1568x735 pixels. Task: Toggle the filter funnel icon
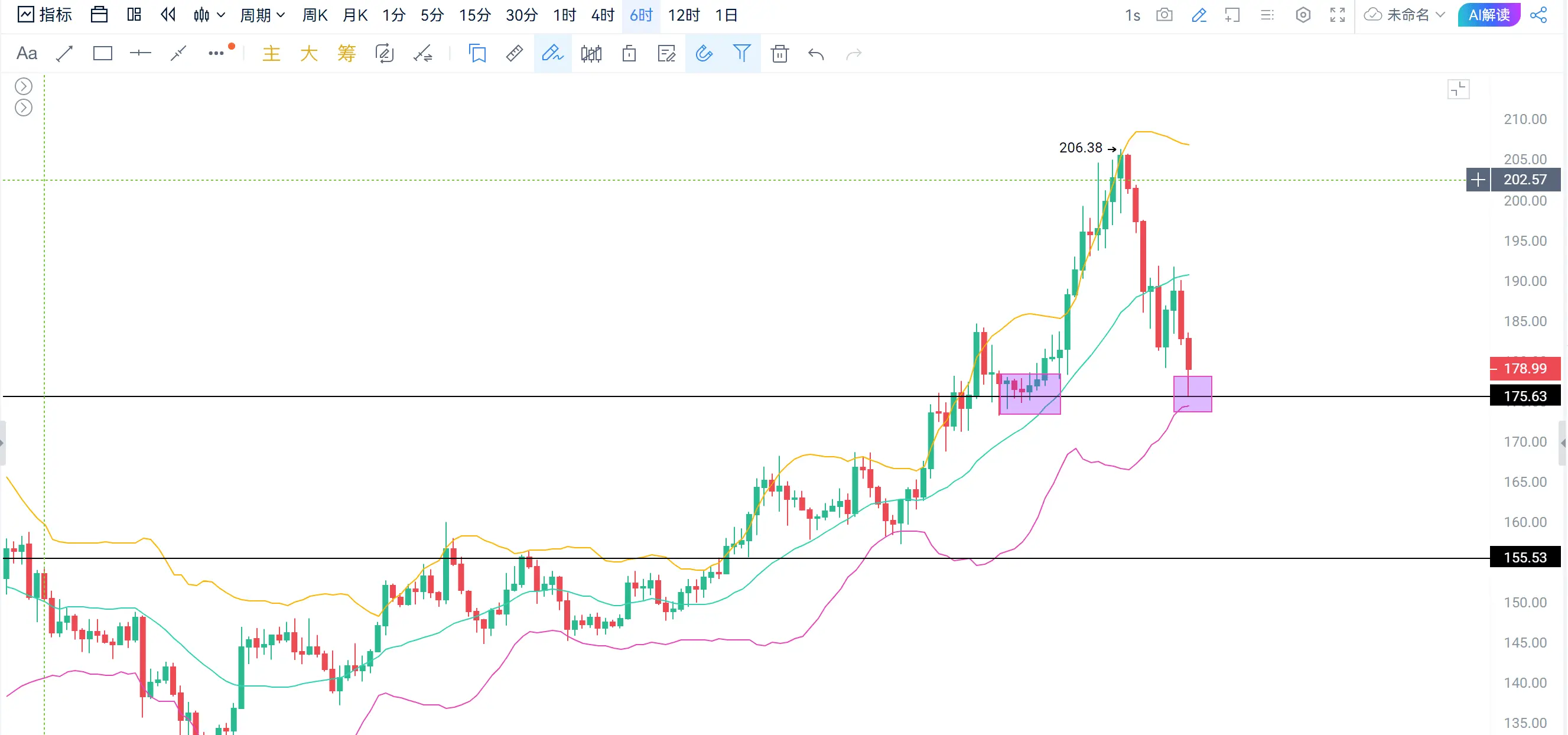(x=741, y=54)
